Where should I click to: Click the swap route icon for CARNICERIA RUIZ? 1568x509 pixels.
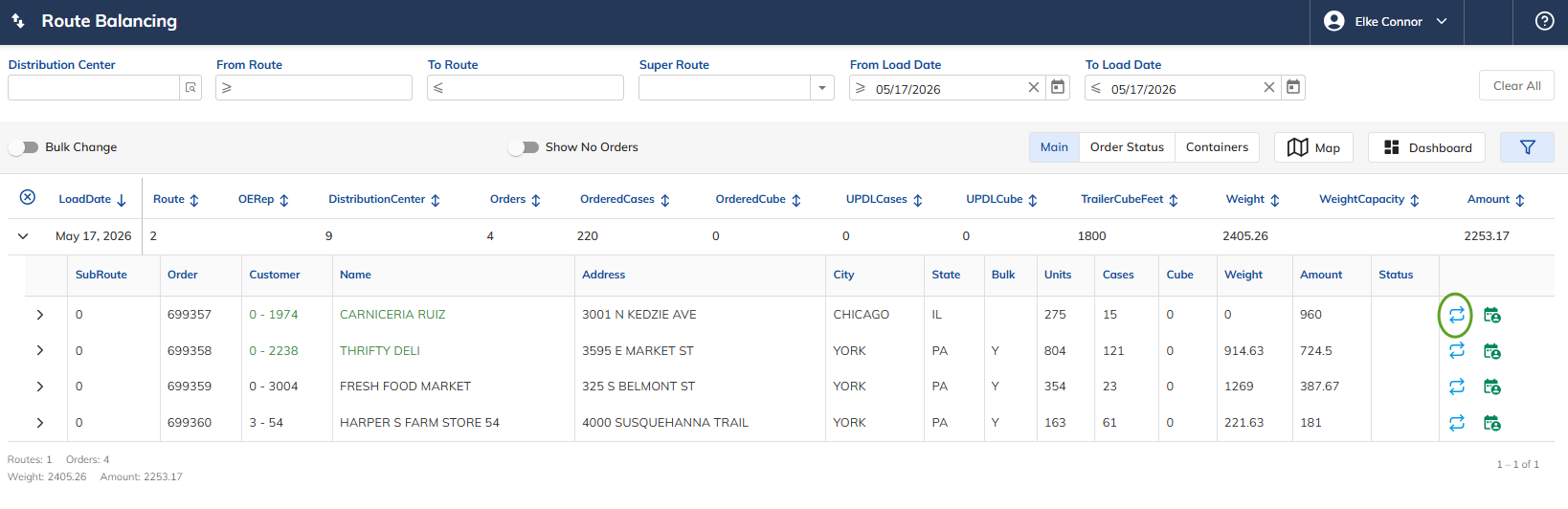point(1456,315)
